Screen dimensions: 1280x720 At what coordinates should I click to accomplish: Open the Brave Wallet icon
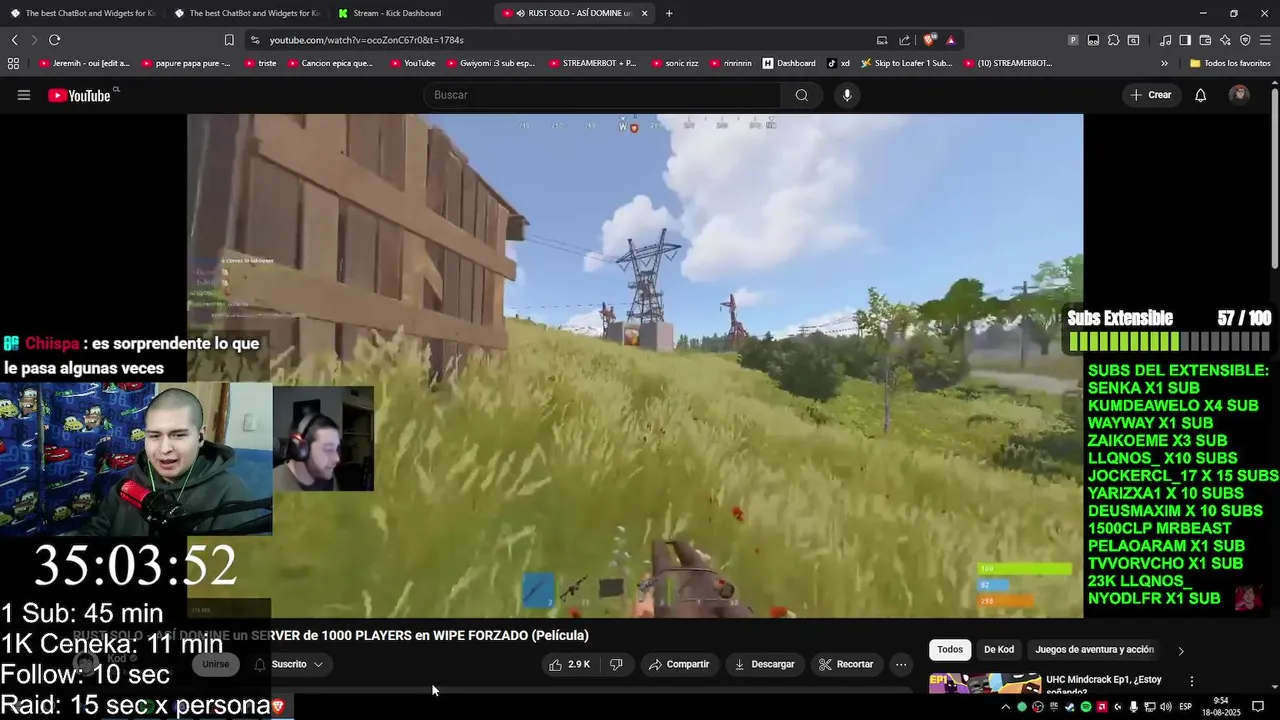tap(1205, 40)
